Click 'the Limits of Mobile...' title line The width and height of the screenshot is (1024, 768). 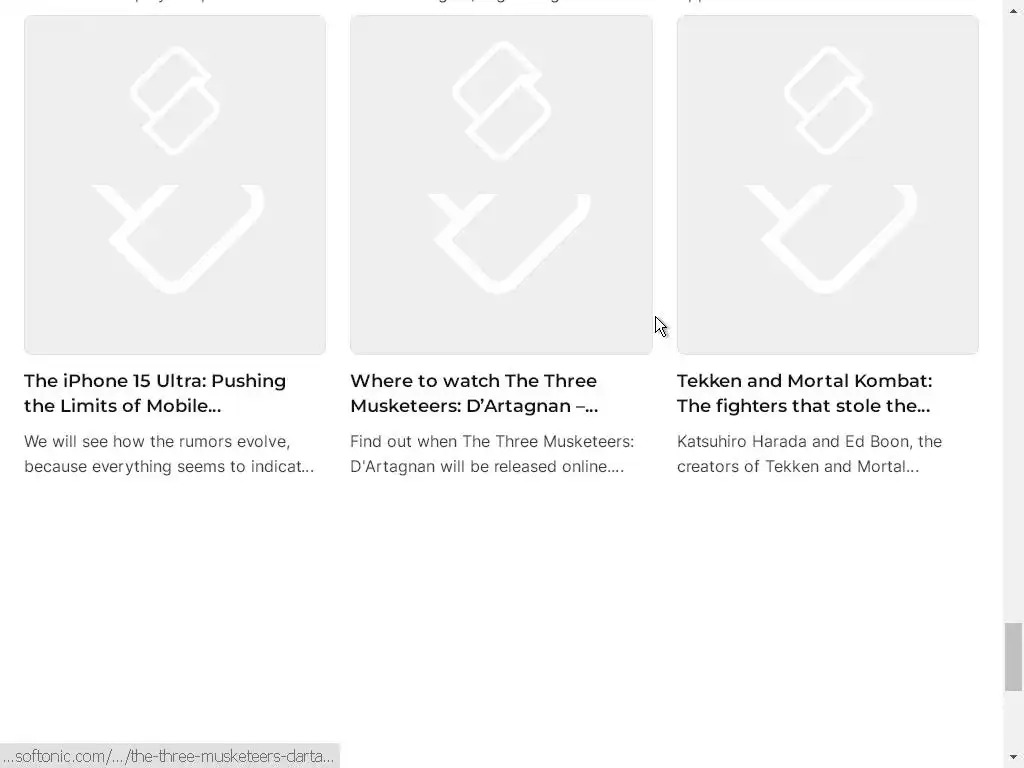123,406
